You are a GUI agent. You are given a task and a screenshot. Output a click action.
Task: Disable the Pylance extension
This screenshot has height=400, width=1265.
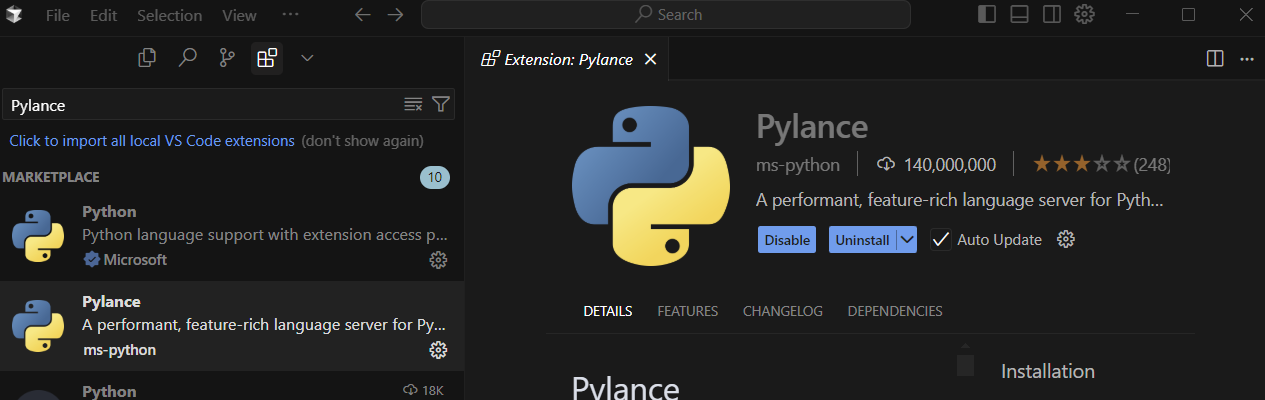(787, 240)
